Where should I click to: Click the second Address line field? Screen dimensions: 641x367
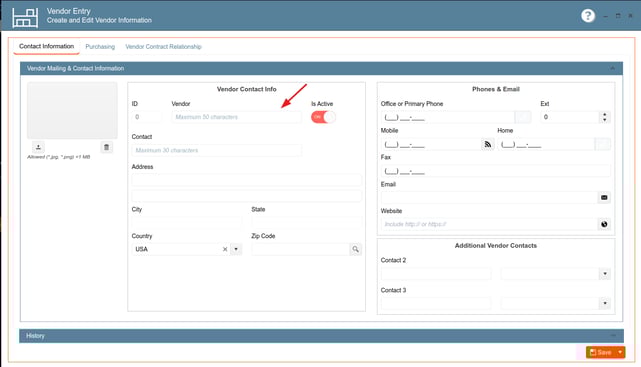pos(247,196)
